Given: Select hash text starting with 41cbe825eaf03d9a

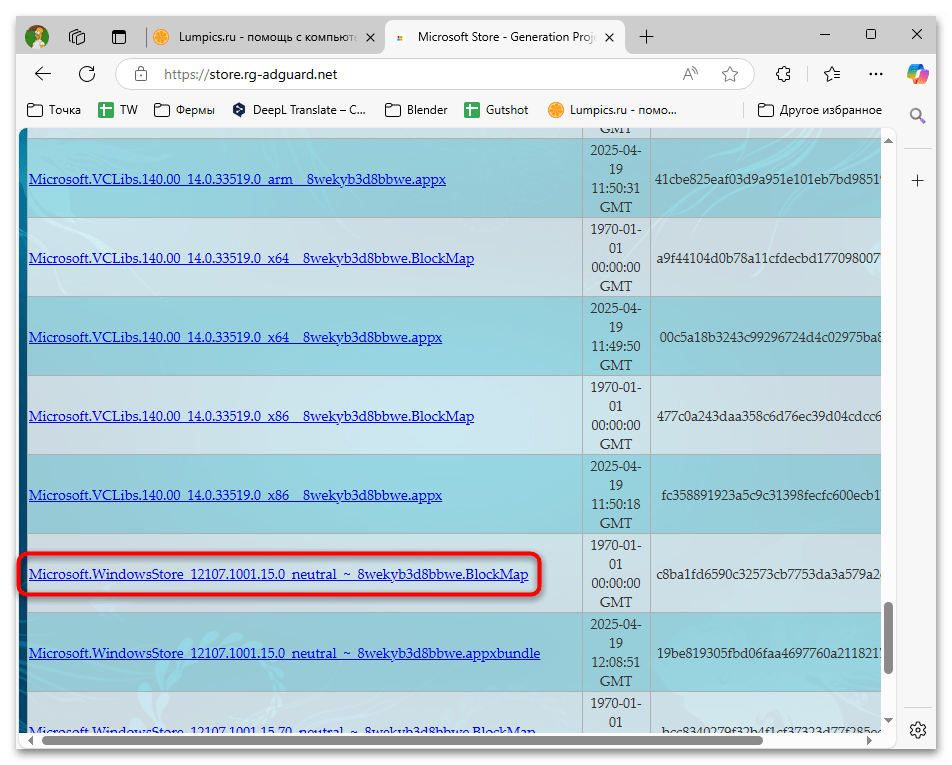Looking at the screenshot, I should tap(767, 179).
